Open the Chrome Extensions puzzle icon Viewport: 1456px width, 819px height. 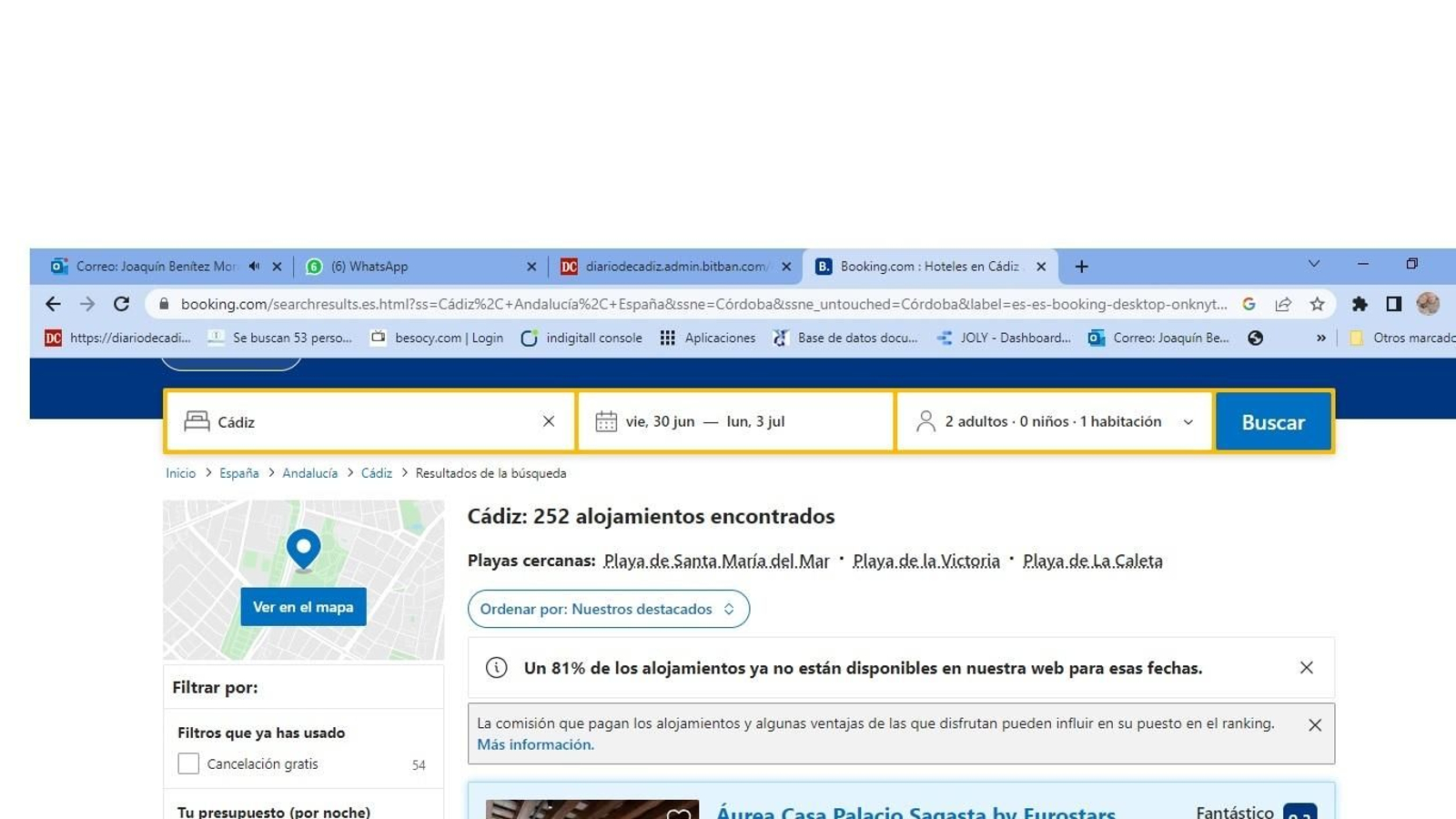pos(1360,304)
